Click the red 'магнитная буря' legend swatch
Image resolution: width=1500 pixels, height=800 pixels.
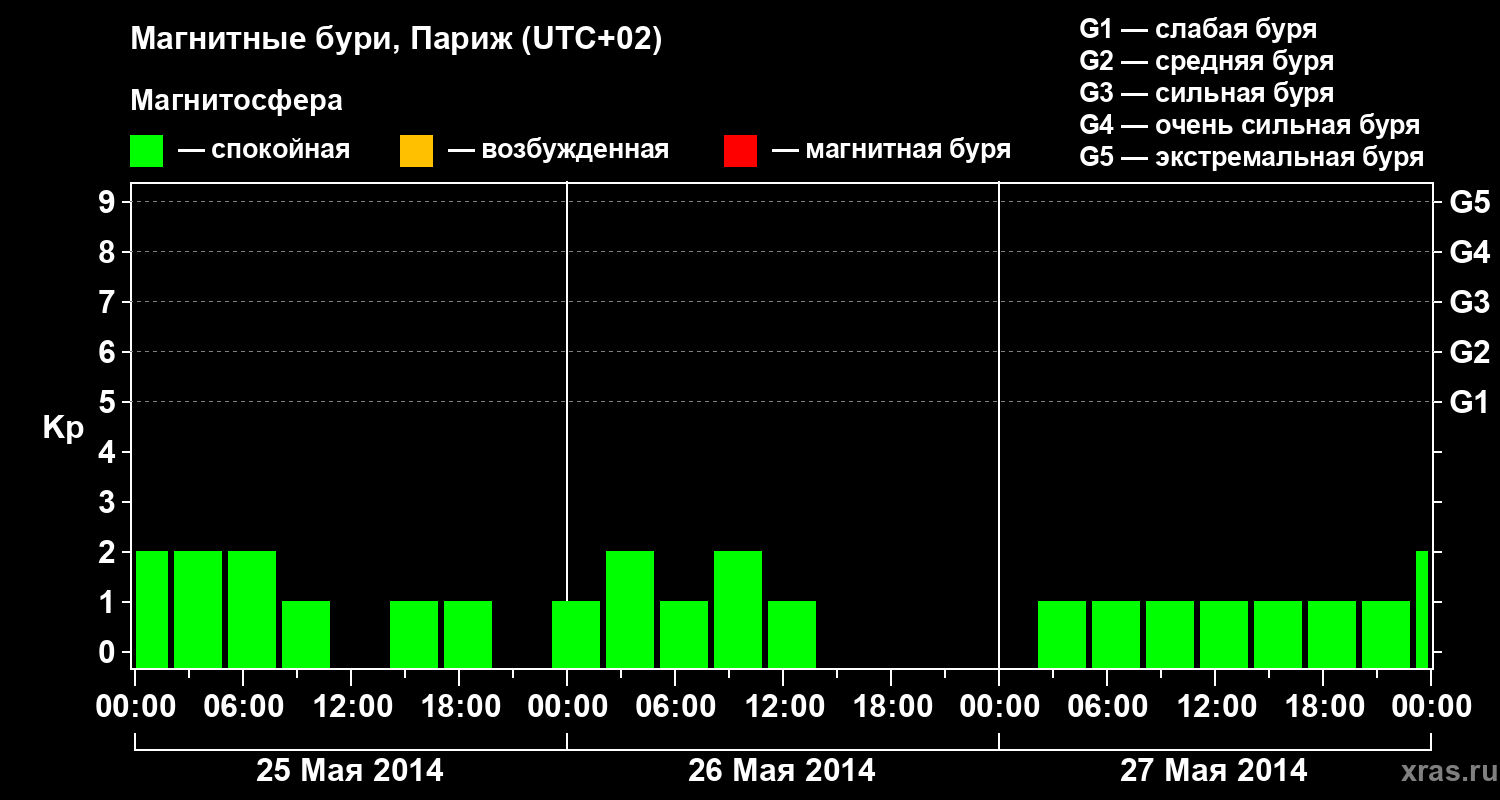(740, 151)
